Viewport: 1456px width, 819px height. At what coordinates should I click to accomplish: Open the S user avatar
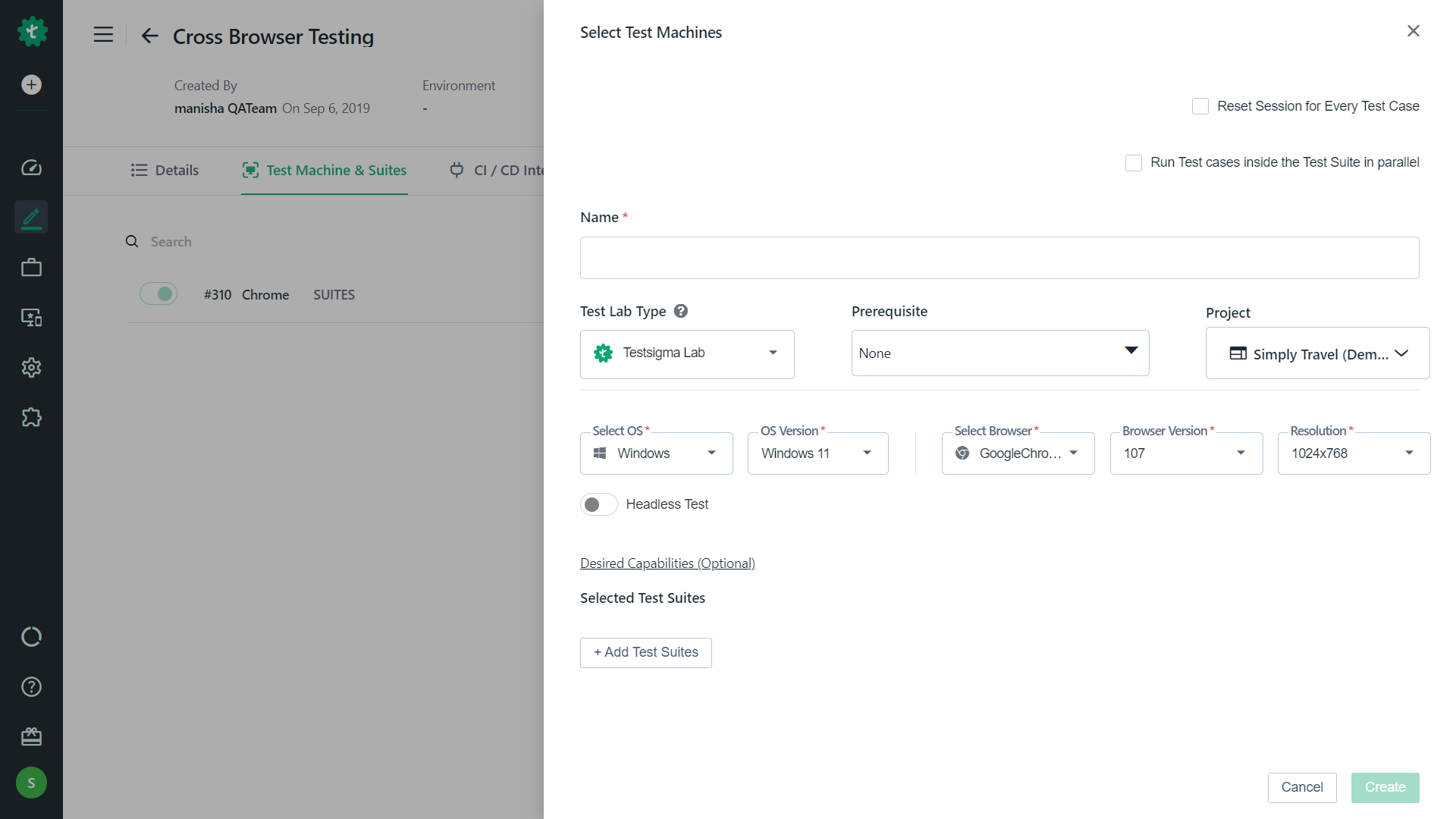pyautogui.click(x=31, y=783)
